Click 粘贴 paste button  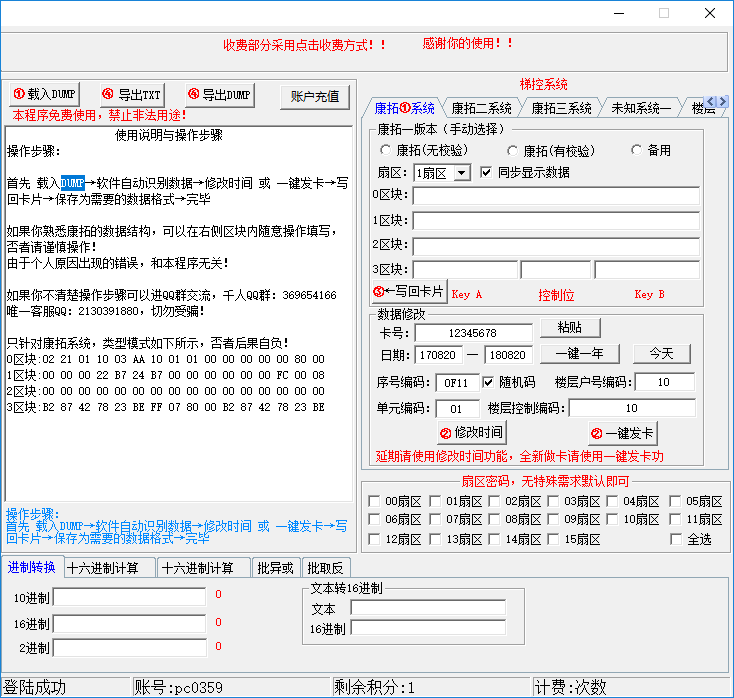pyautogui.click(x=570, y=328)
